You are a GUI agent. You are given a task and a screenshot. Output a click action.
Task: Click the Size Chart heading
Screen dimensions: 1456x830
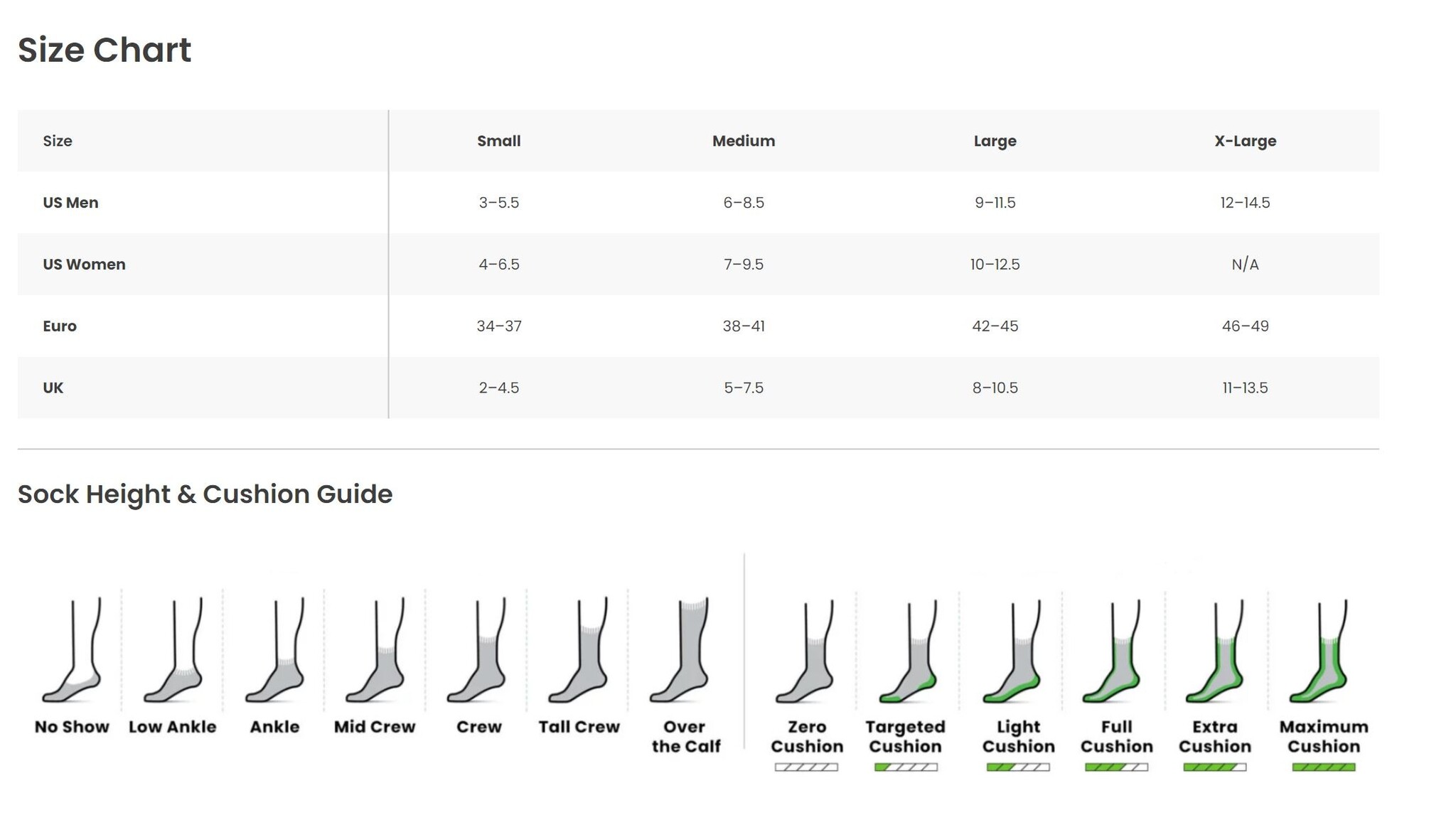pos(105,50)
